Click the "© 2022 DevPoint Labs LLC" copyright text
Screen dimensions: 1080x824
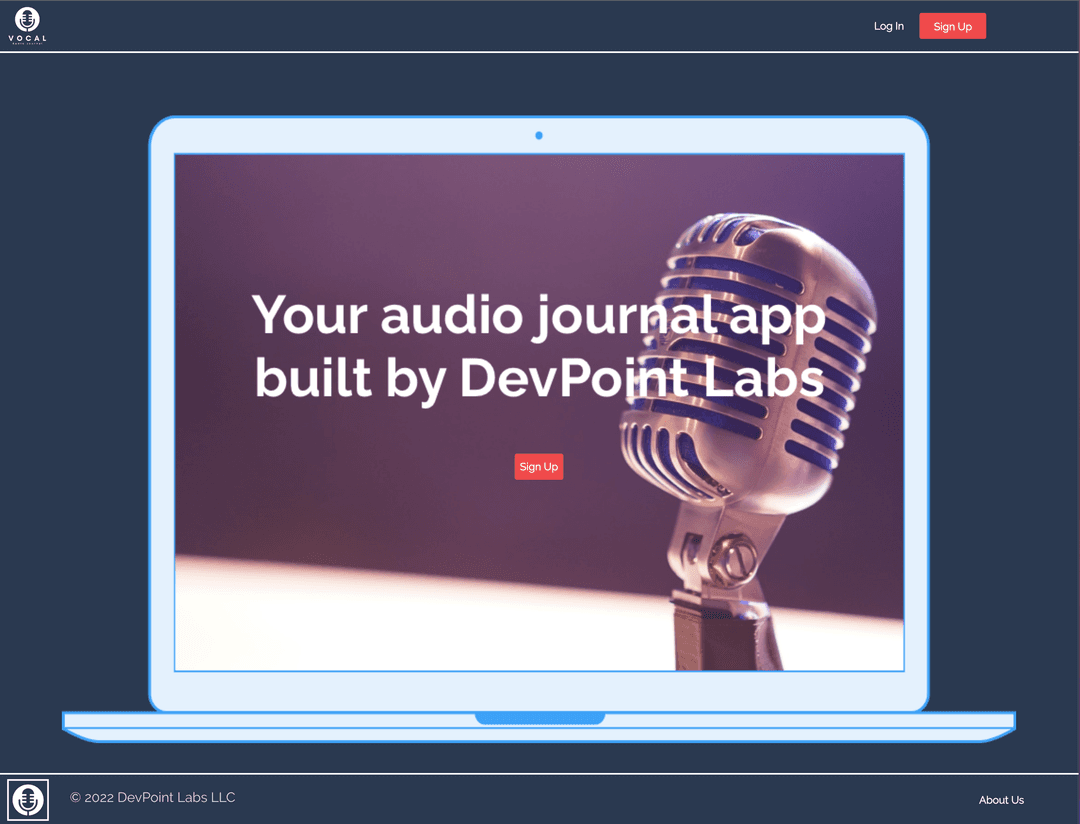152,797
